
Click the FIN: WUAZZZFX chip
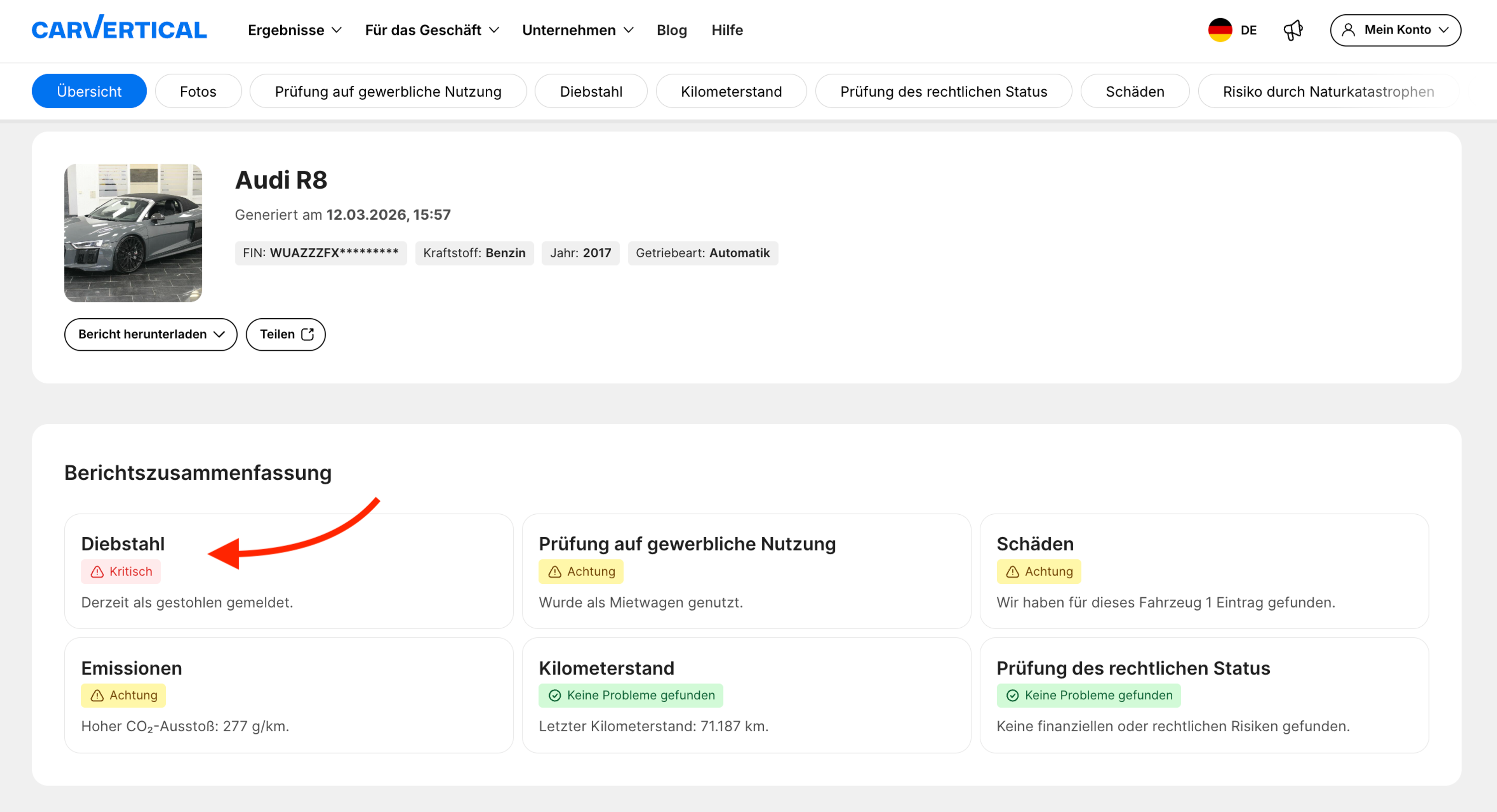coord(321,252)
